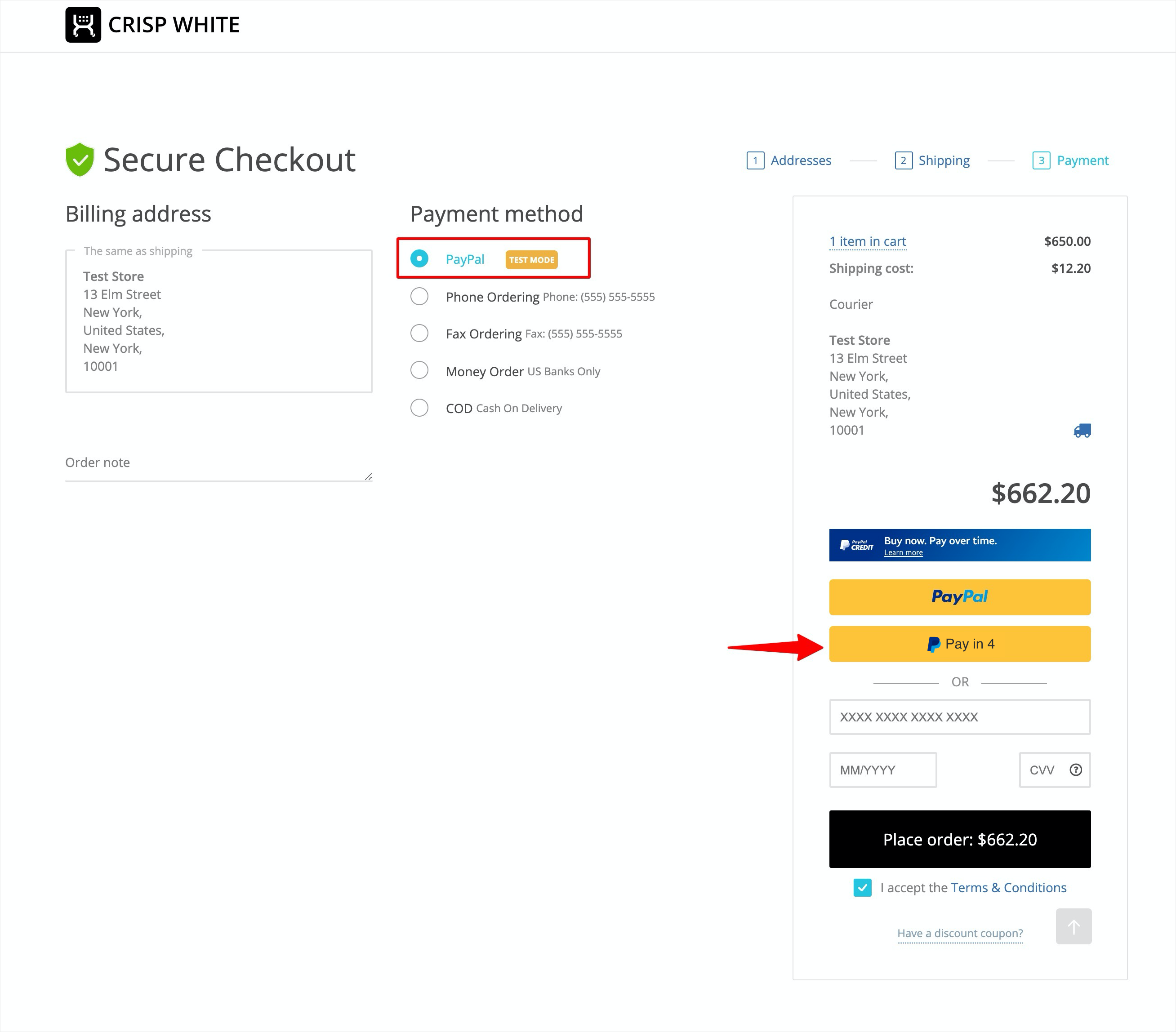The height and width of the screenshot is (1032, 1176).
Task: Click the Crisp White cart logo icon
Action: tap(83, 25)
